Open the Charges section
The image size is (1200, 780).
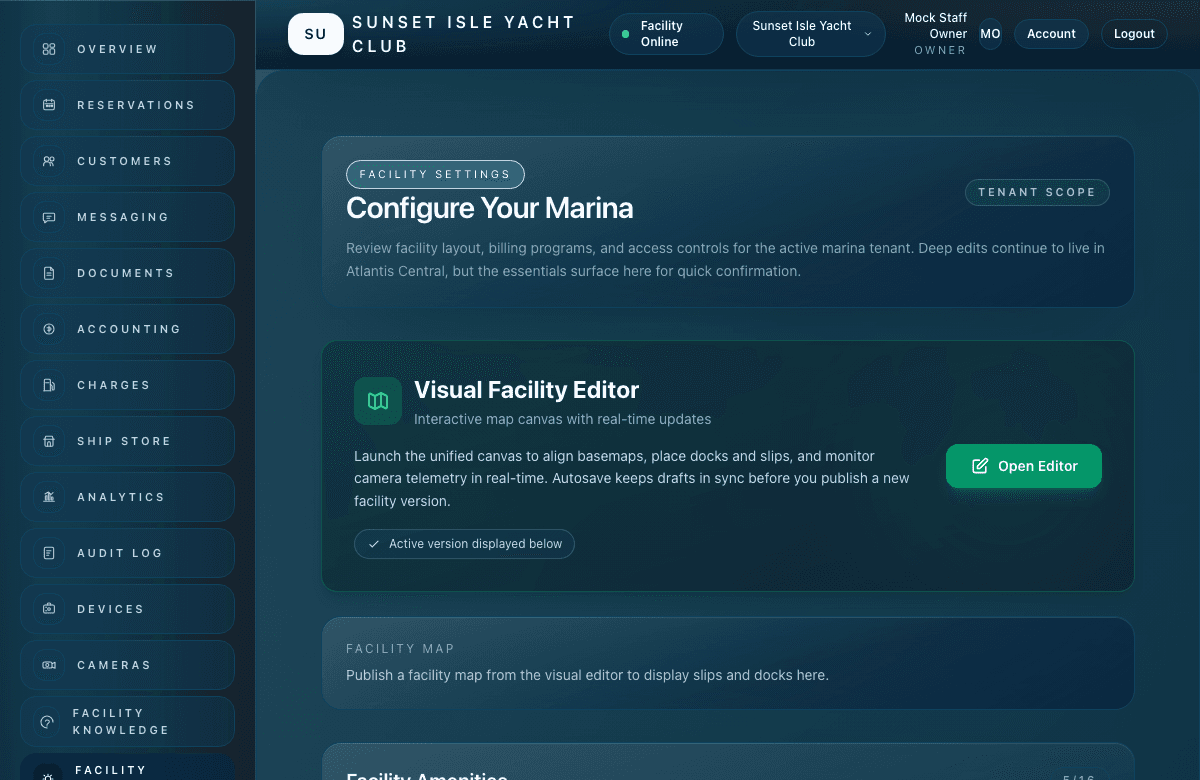tap(127, 385)
